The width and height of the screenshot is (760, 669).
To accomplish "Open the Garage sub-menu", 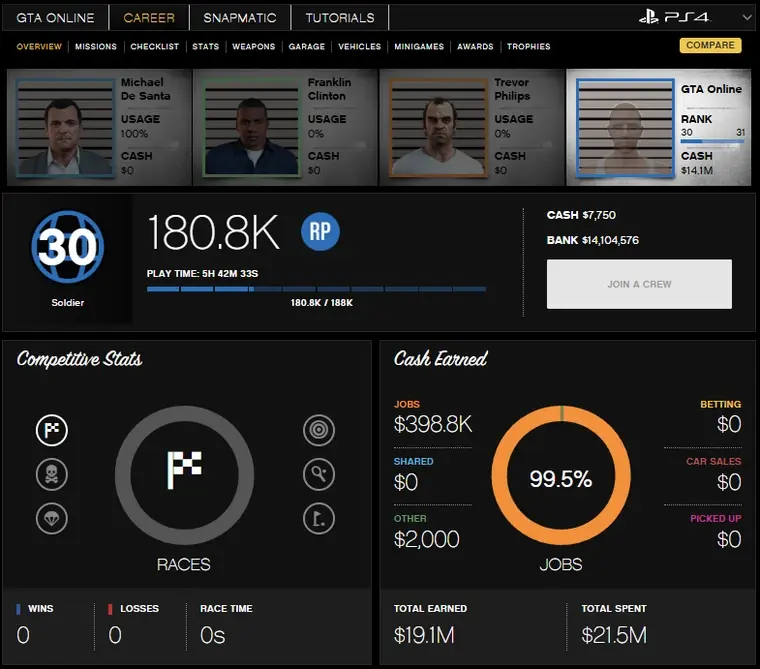I will tap(307, 46).
